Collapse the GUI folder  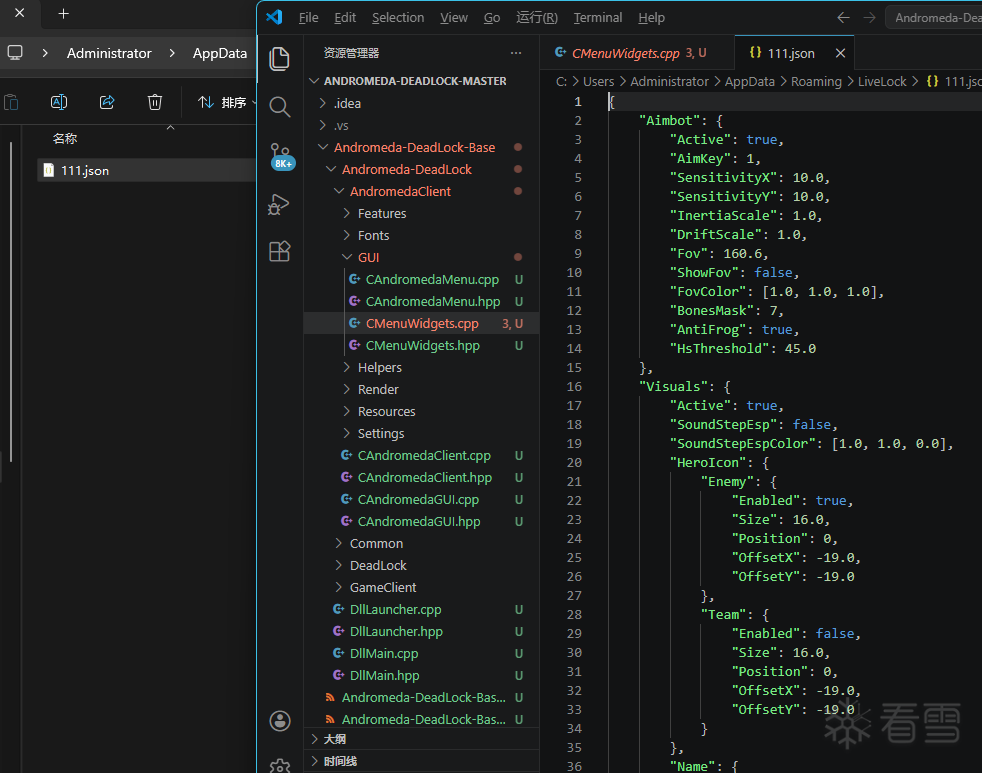pyautogui.click(x=421, y=257)
